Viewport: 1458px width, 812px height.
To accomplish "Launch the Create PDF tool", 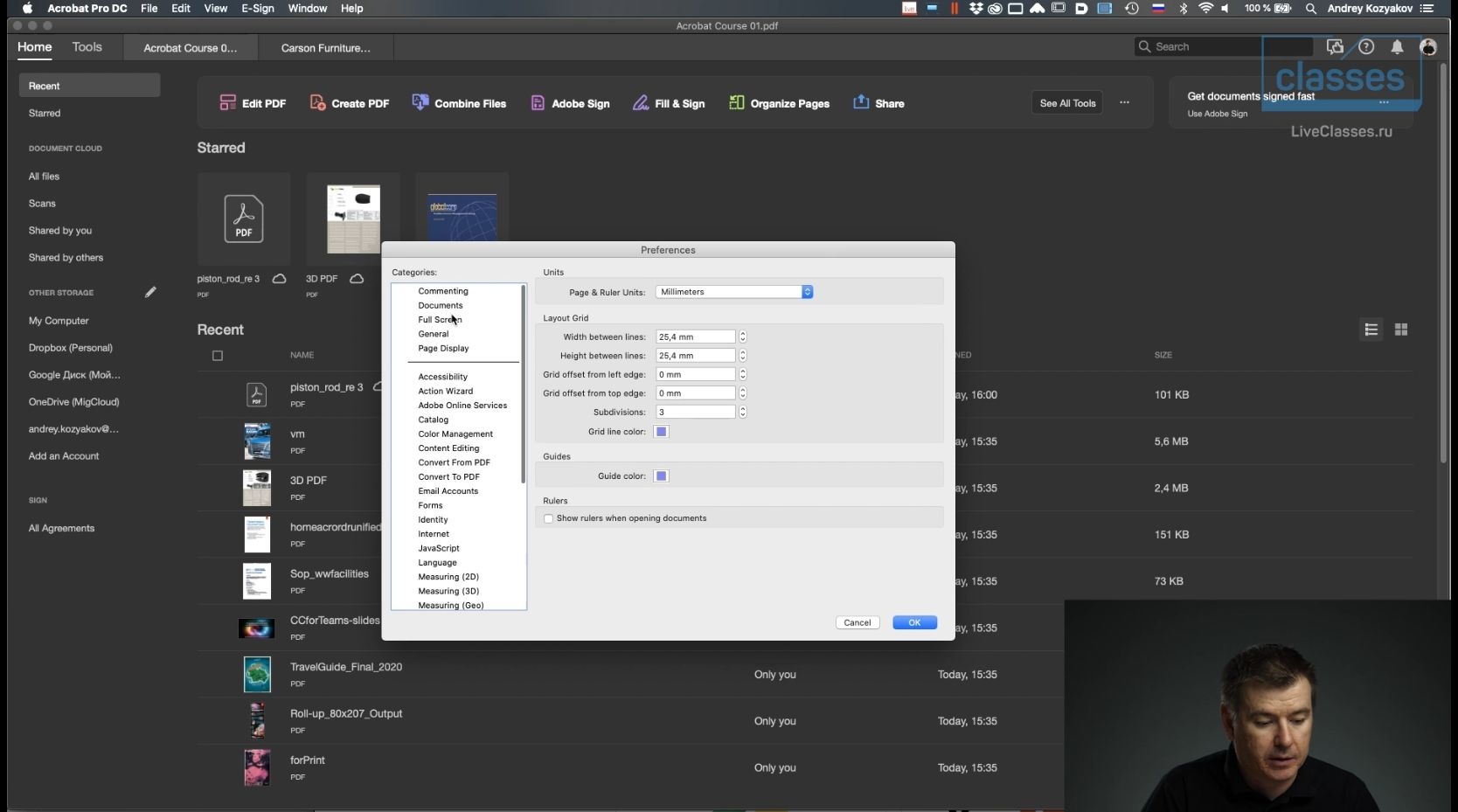I will click(x=350, y=103).
